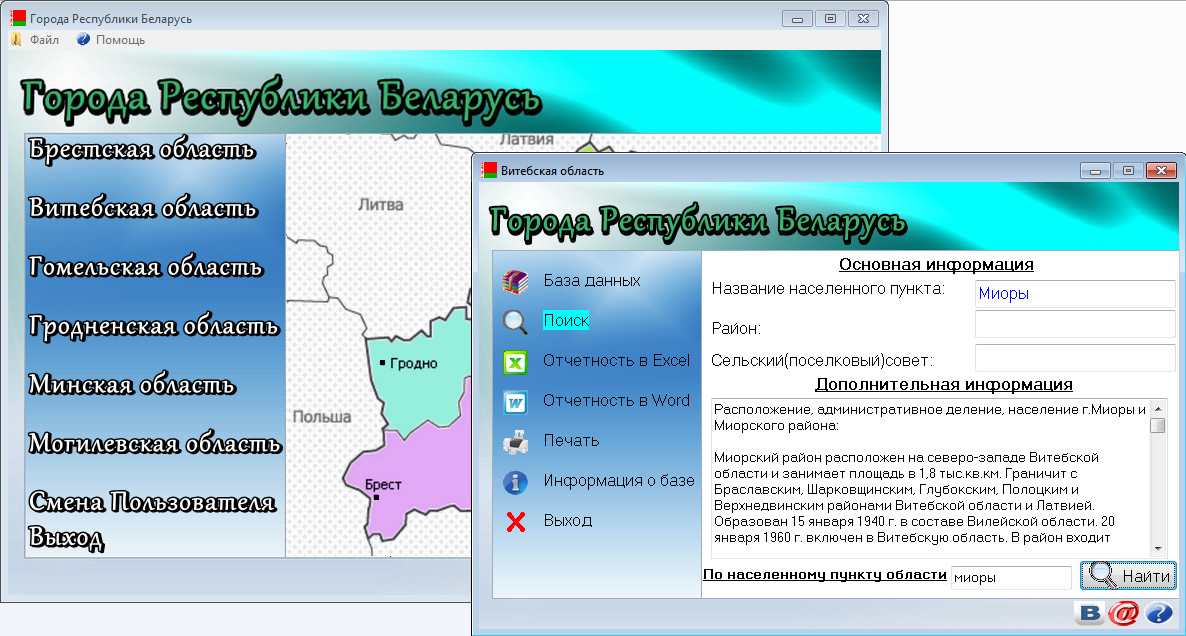Click Выход in the main window
The image size is (1186, 636).
(66, 537)
